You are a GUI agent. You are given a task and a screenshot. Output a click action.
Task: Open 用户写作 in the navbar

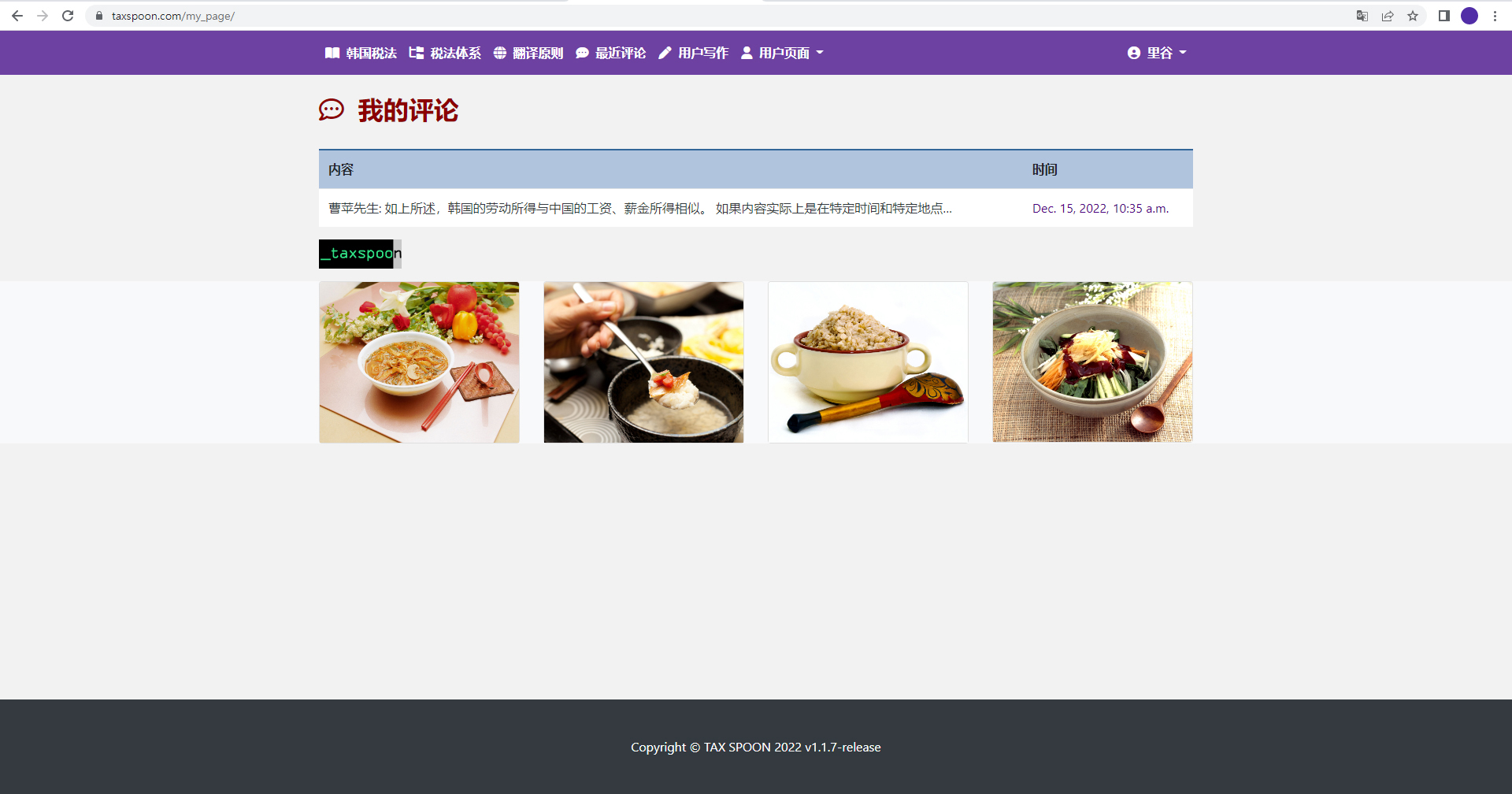tap(694, 53)
